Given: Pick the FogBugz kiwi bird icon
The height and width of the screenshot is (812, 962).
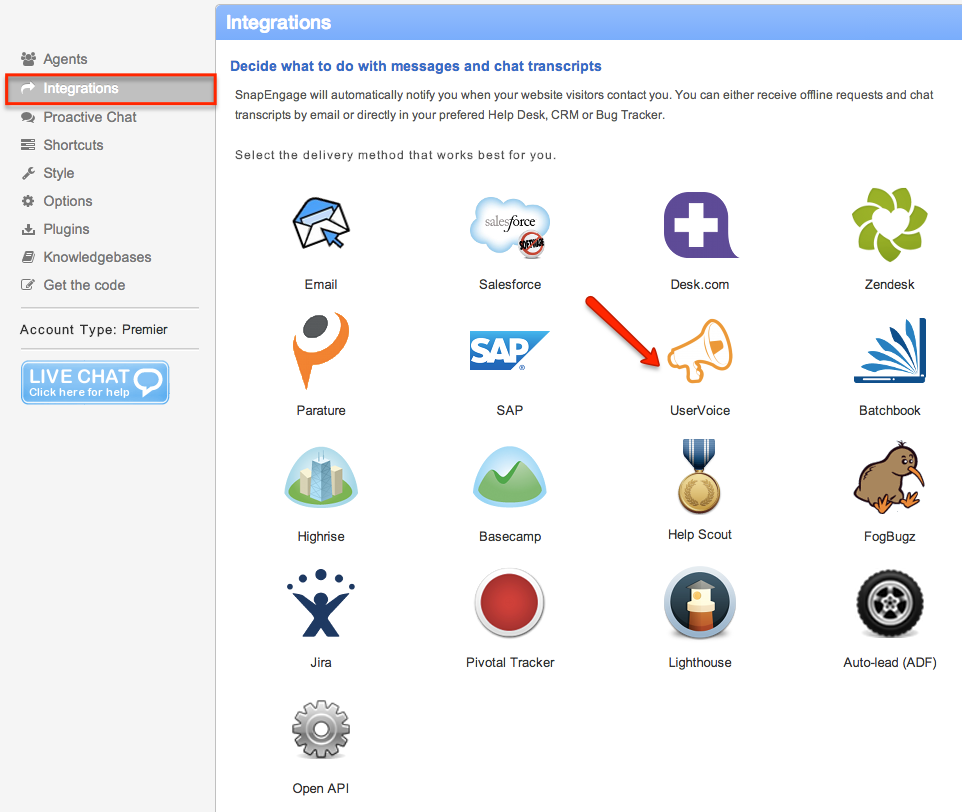Looking at the screenshot, I should tap(889, 477).
